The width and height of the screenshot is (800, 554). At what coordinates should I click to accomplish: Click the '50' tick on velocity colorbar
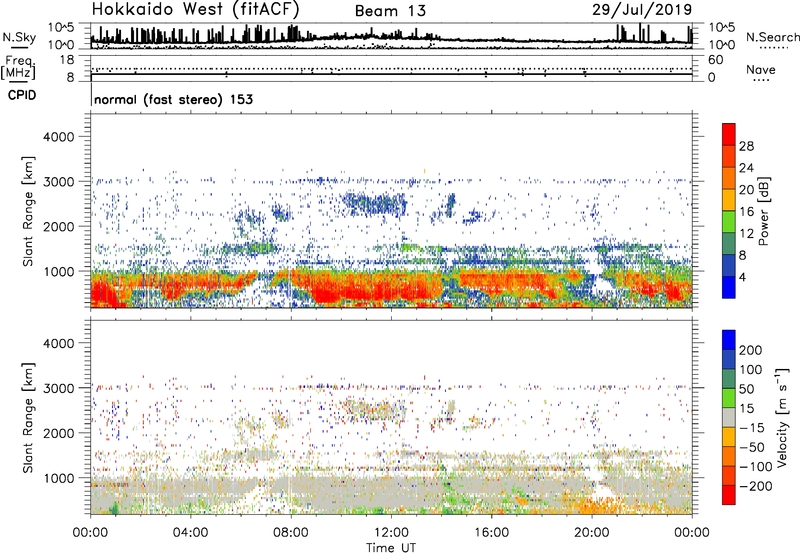(x=747, y=389)
